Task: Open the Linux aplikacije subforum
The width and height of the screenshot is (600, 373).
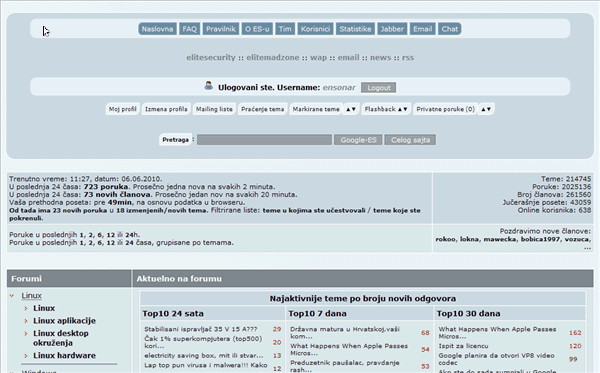Action: coord(64,321)
